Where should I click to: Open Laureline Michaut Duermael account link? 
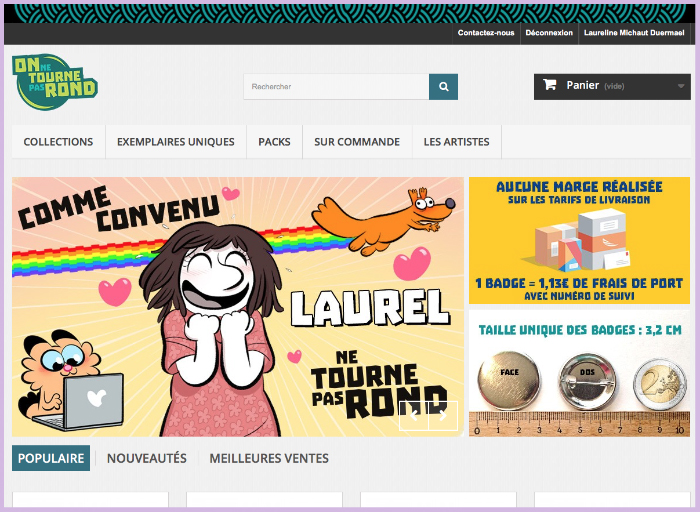pyautogui.click(x=634, y=33)
